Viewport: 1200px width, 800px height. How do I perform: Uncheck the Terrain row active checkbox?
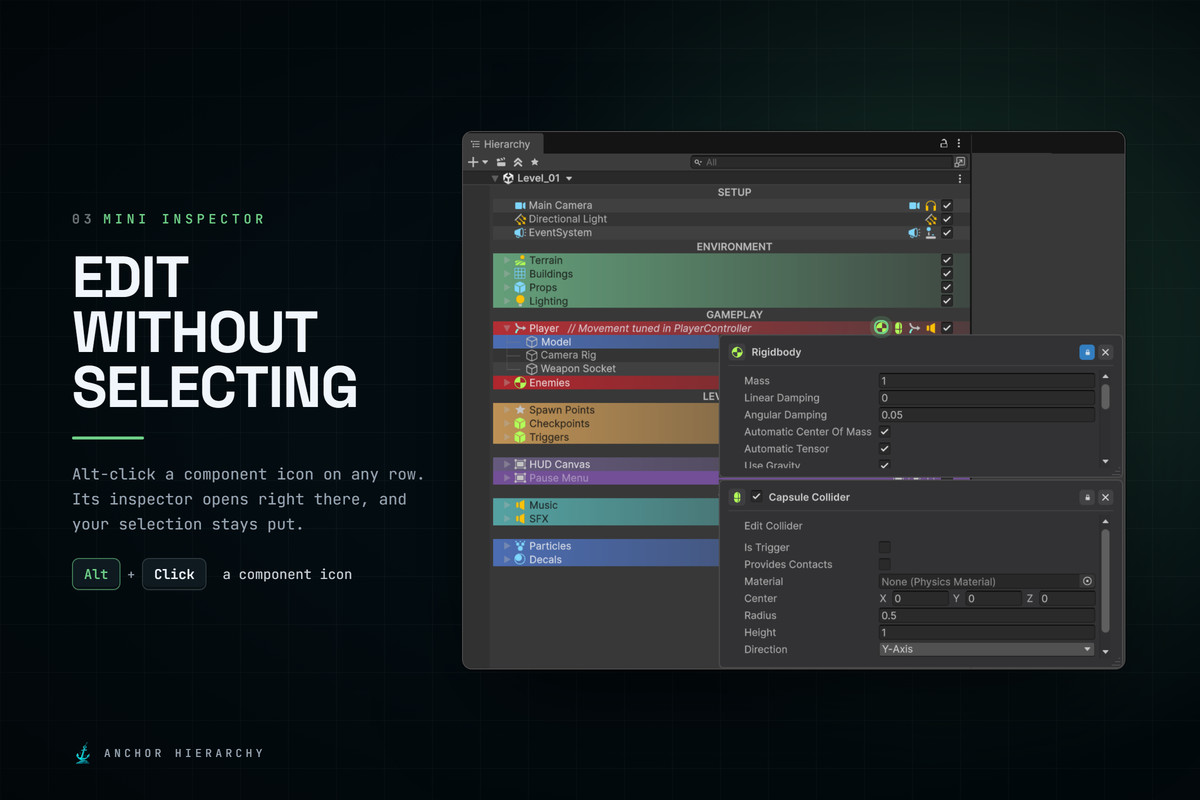[947, 260]
